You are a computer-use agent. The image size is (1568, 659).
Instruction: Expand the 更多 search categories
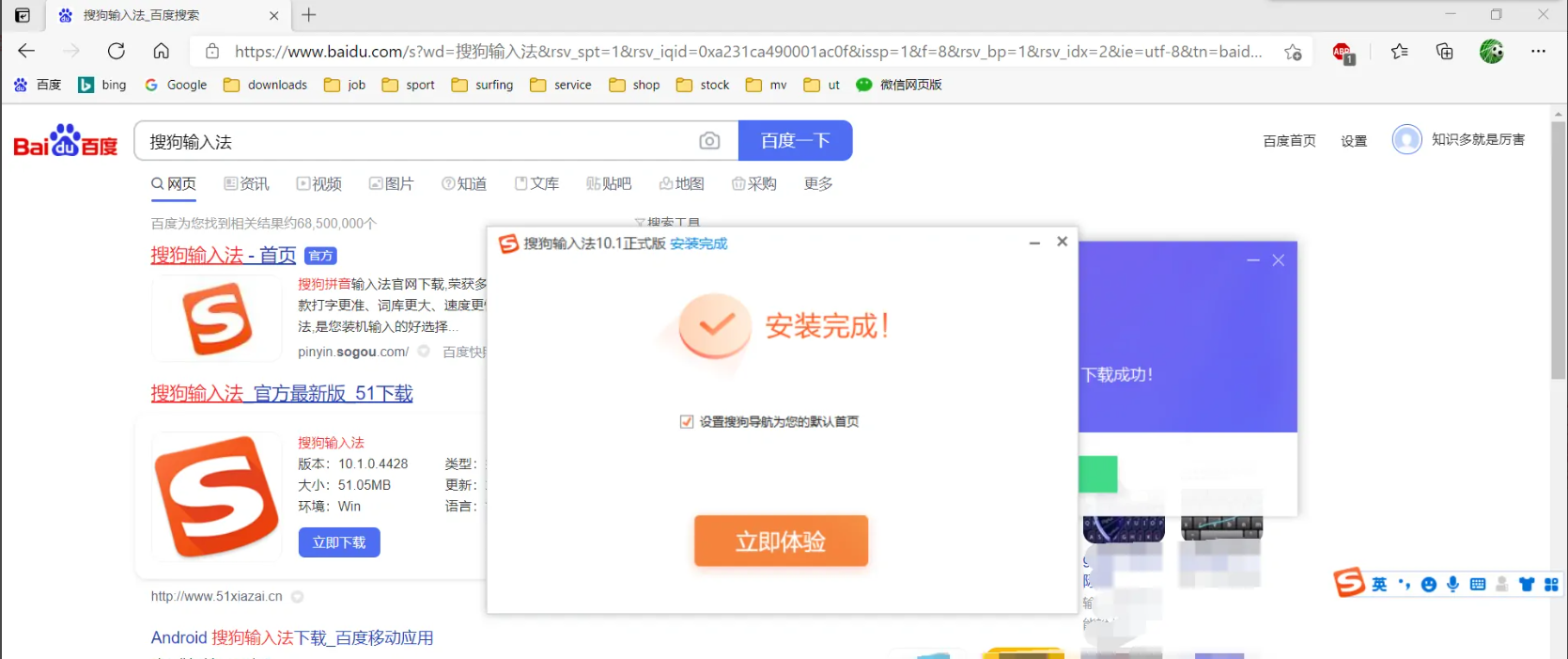click(x=818, y=183)
